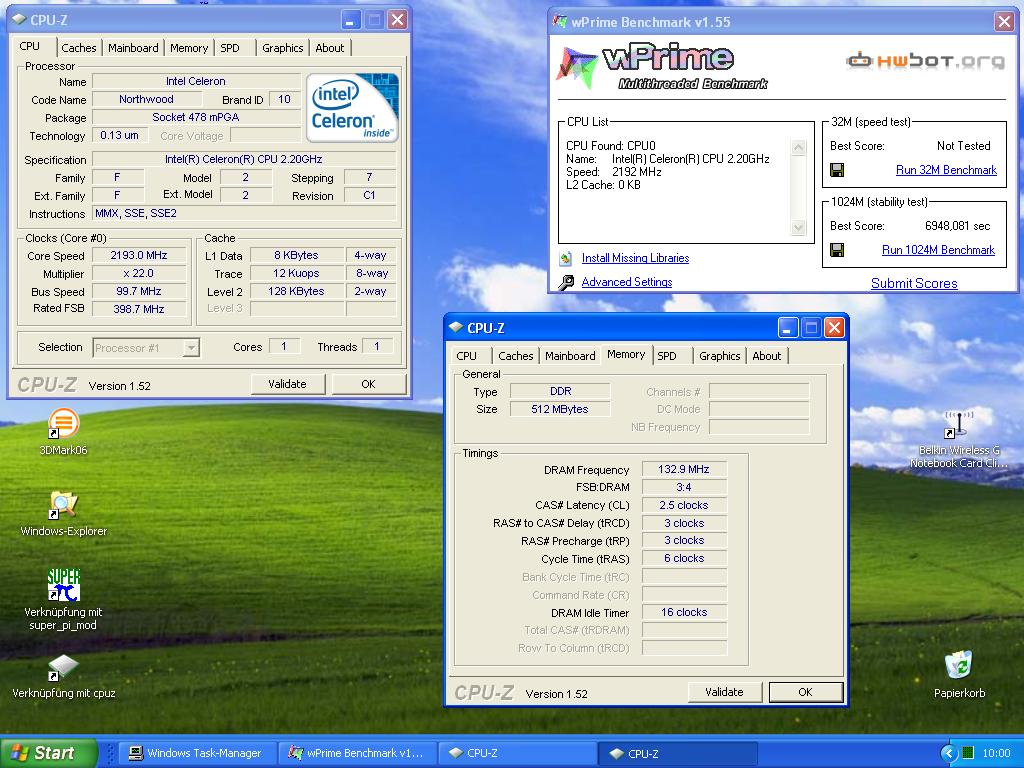Viewport: 1024px width, 768px height.
Task: Open SPD tab in the Memory CPU-Z window
Action: (667, 356)
